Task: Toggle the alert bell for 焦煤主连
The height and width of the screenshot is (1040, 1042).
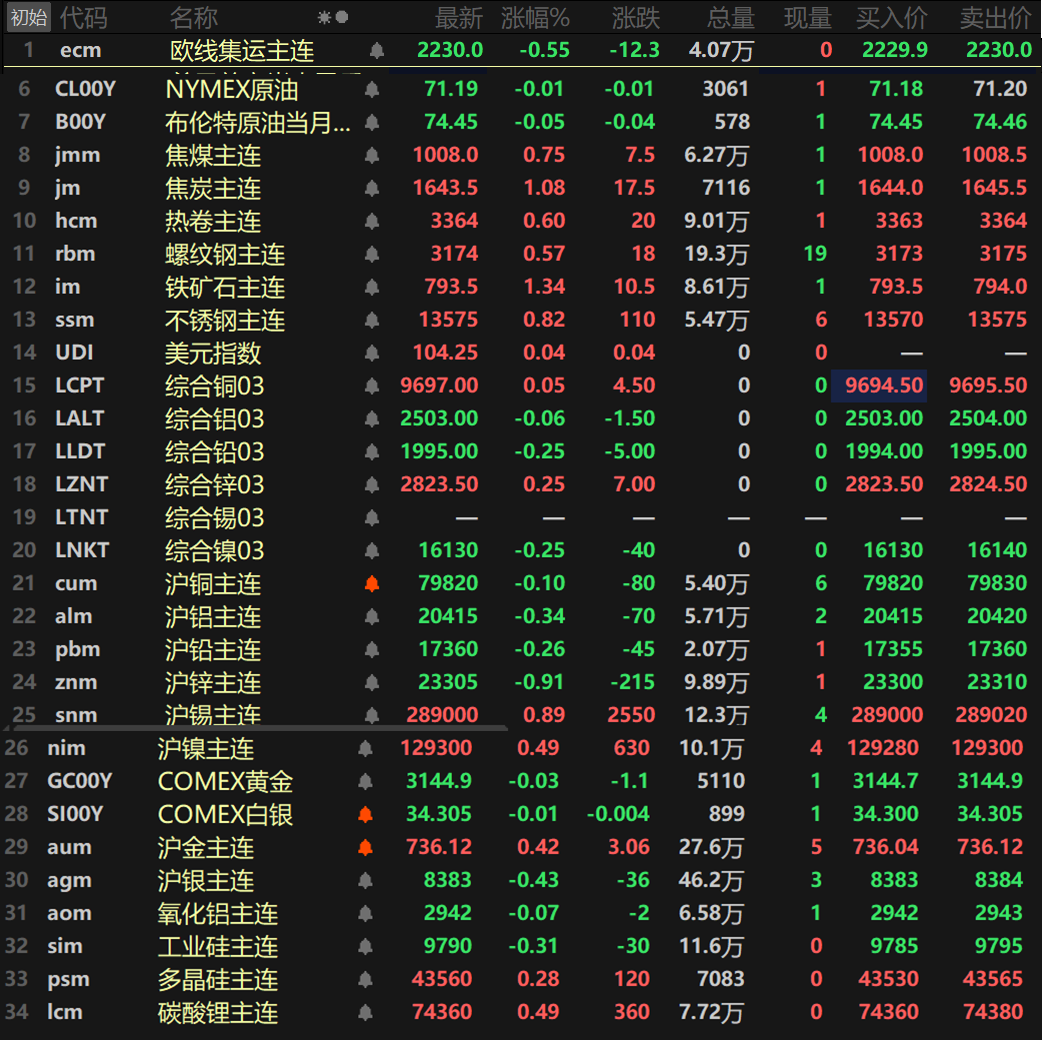Action: [371, 154]
